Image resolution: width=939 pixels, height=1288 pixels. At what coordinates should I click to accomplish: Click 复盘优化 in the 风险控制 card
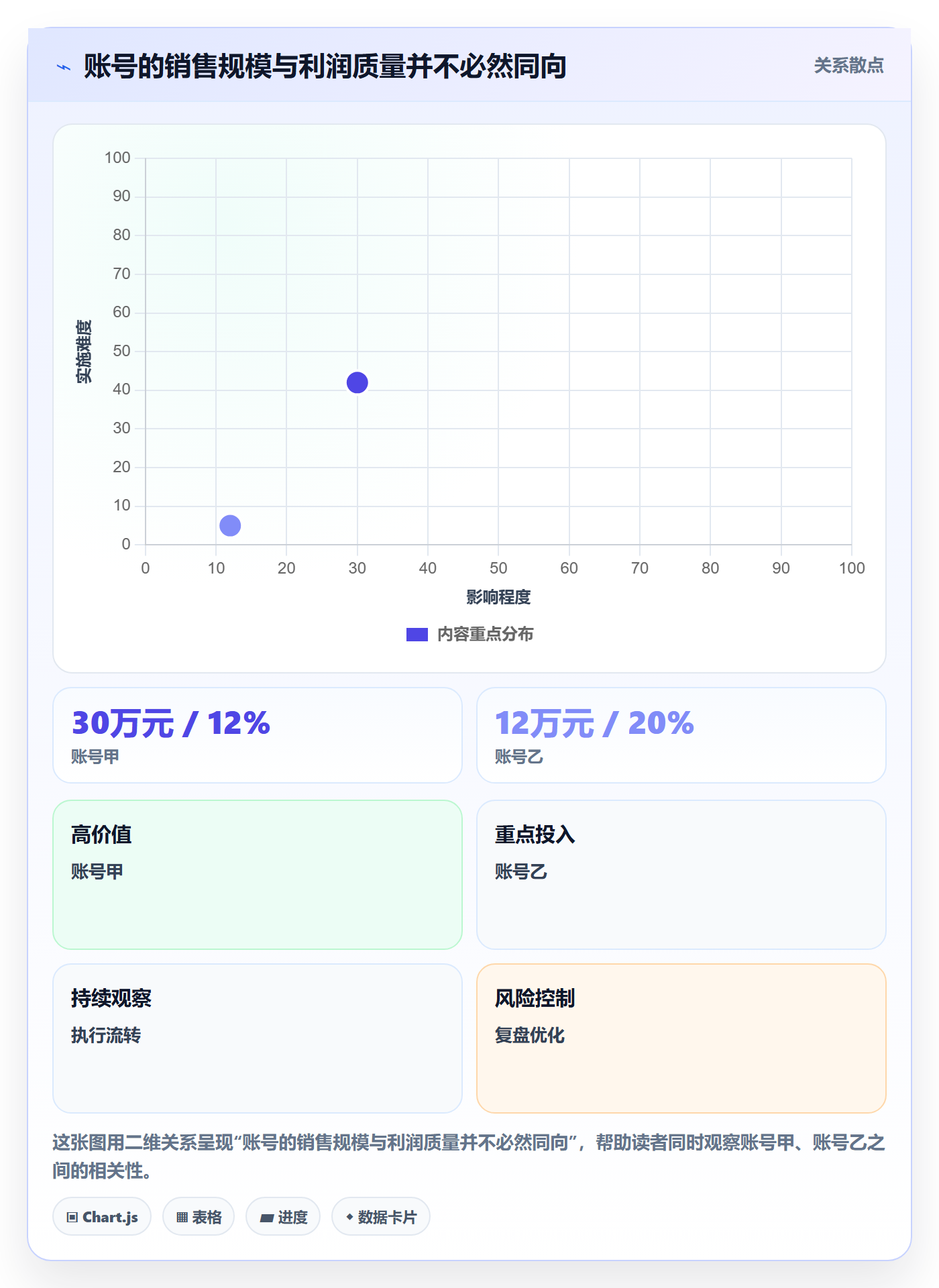tap(530, 1035)
